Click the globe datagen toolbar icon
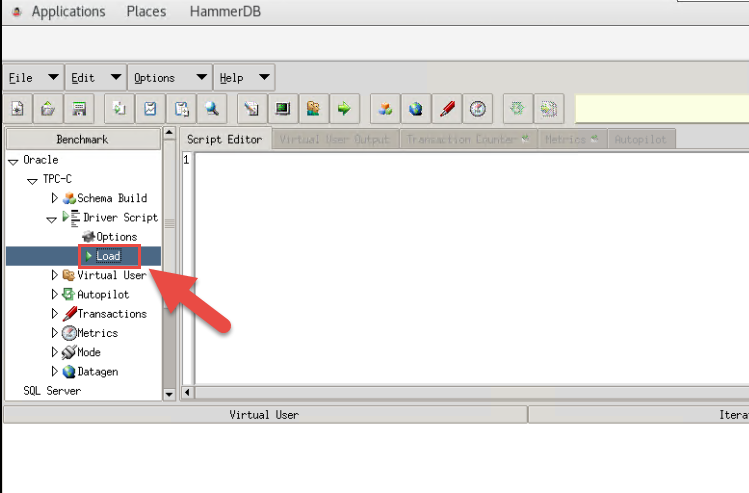 pyautogui.click(x=416, y=109)
